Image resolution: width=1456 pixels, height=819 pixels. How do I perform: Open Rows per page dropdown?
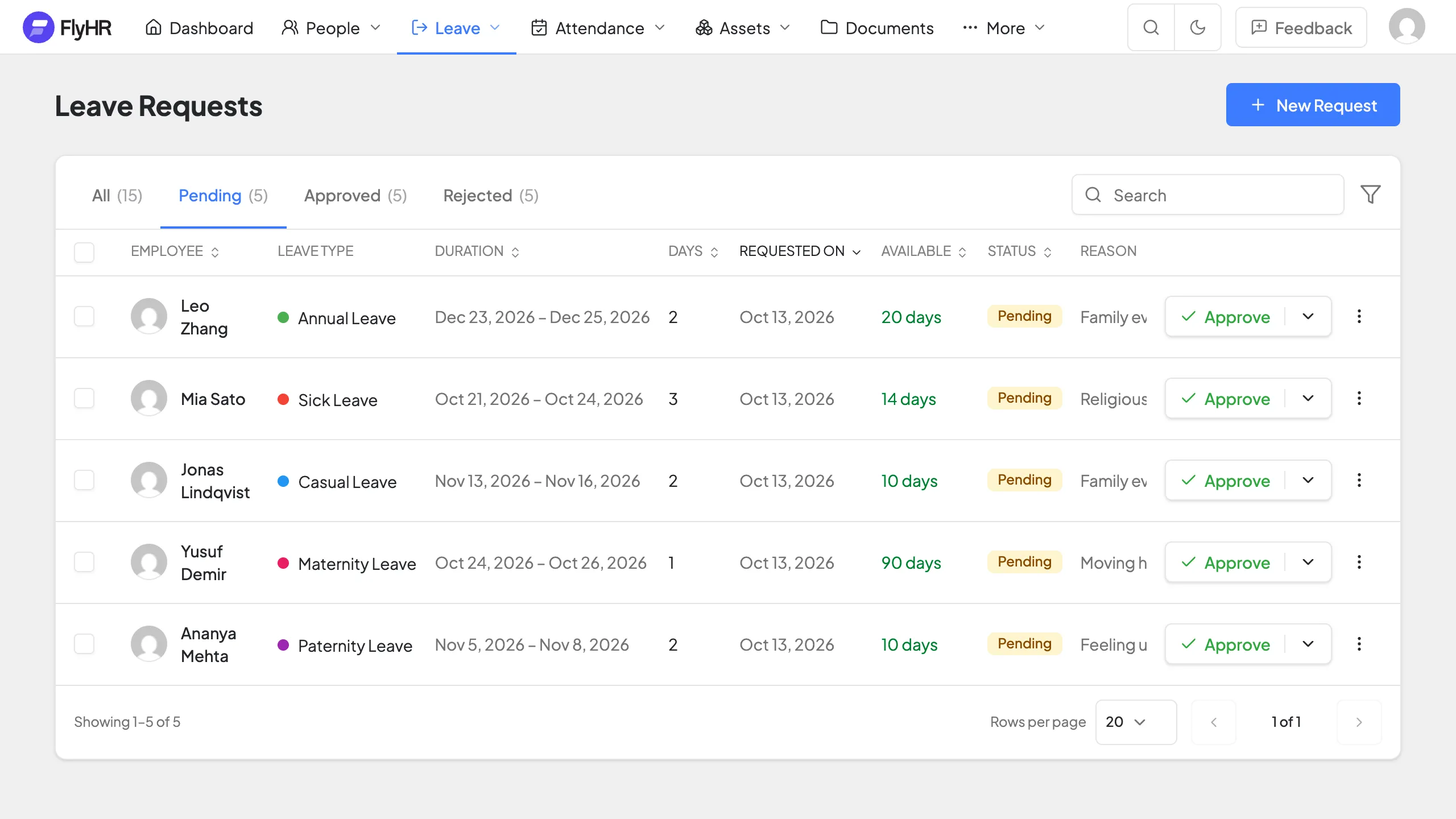coord(1136,722)
